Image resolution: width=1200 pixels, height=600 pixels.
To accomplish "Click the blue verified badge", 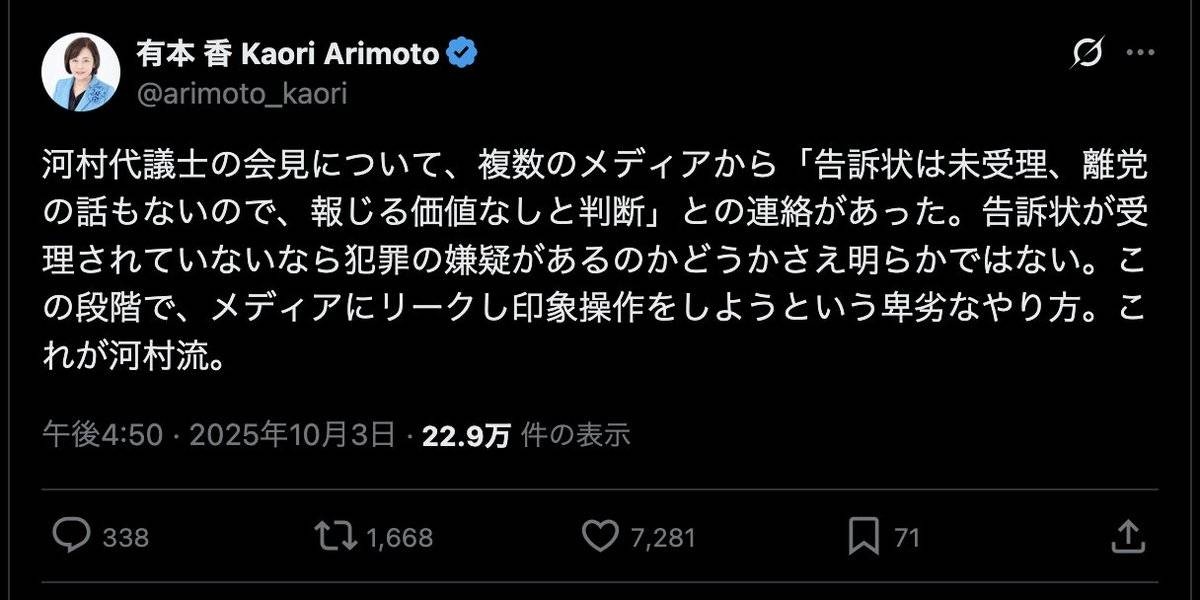I will click(x=461, y=53).
